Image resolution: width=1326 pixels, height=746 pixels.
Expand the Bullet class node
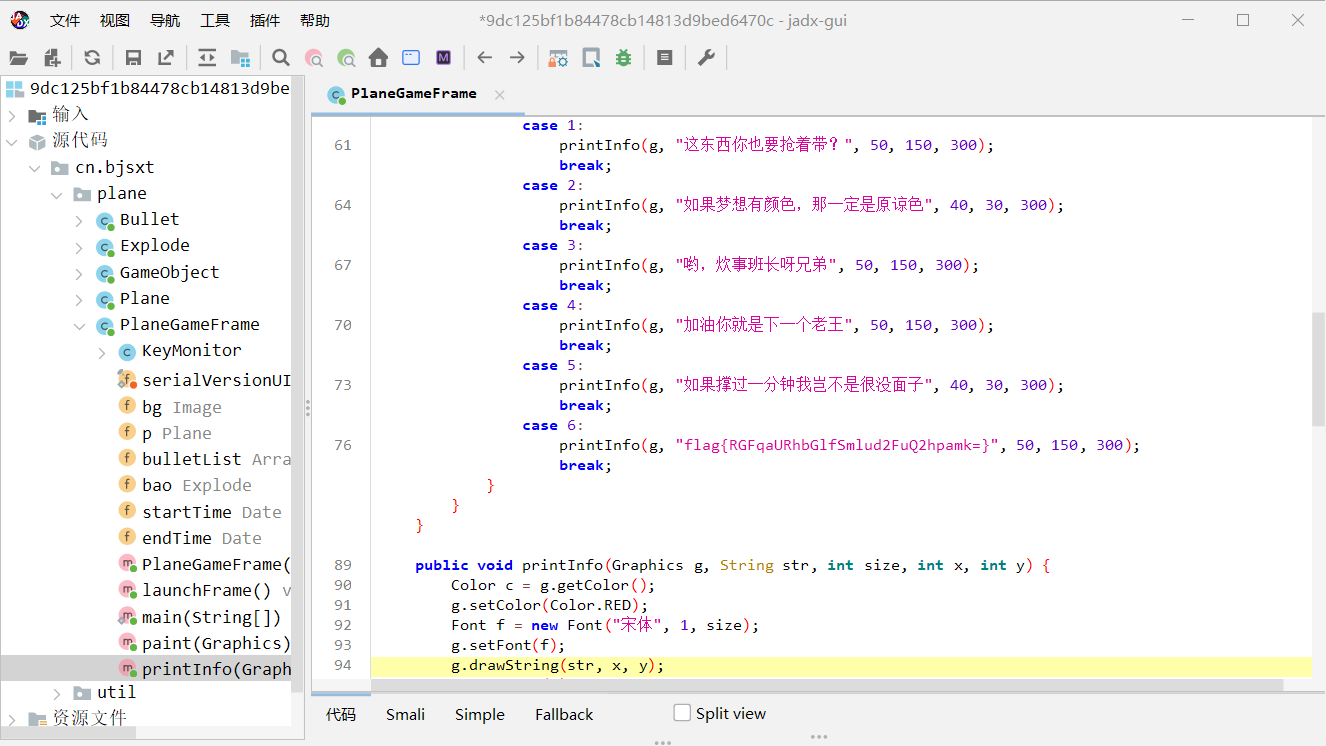(79, 220)
